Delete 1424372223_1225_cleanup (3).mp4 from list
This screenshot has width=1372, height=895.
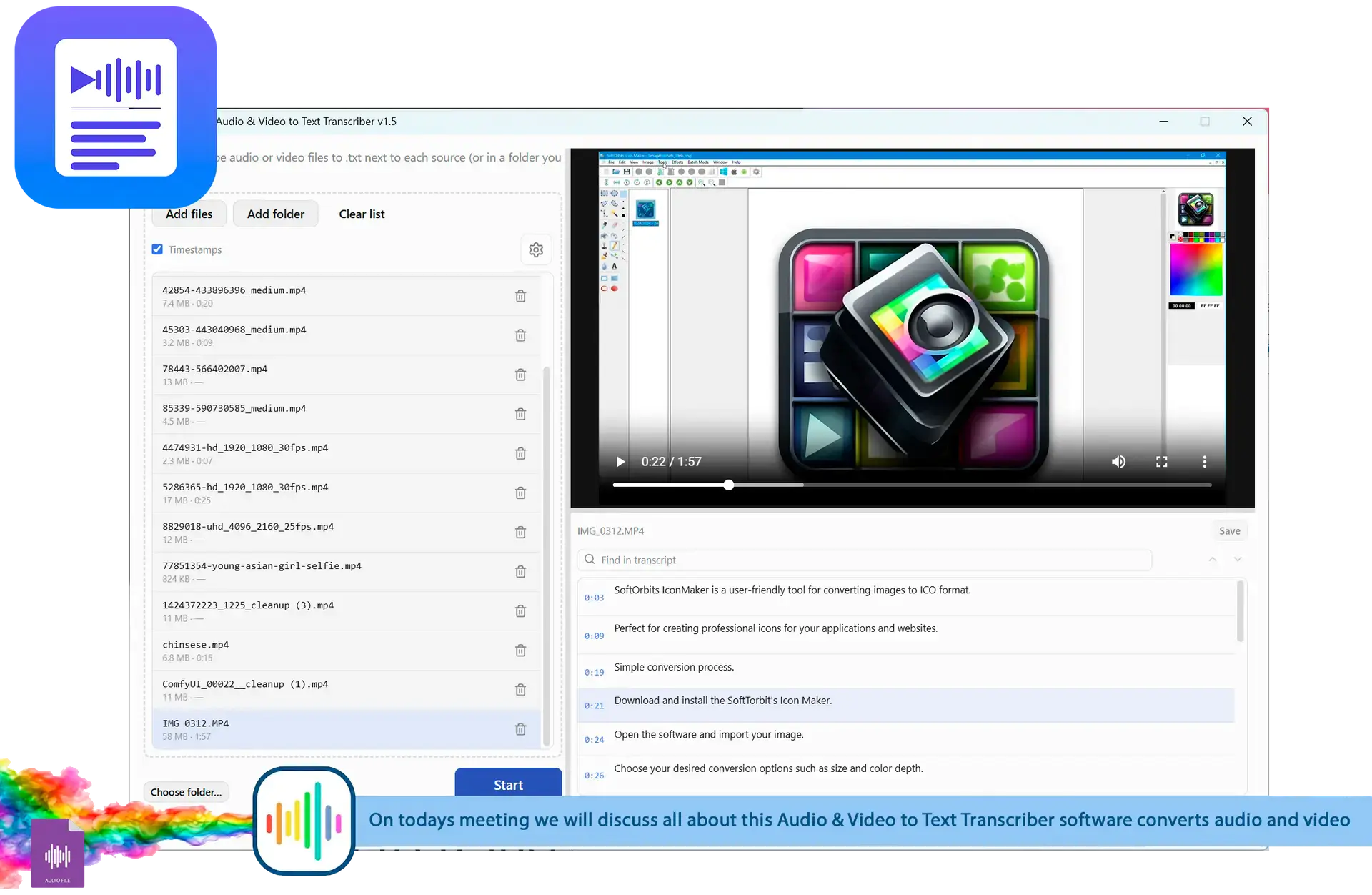coord(521,610)
